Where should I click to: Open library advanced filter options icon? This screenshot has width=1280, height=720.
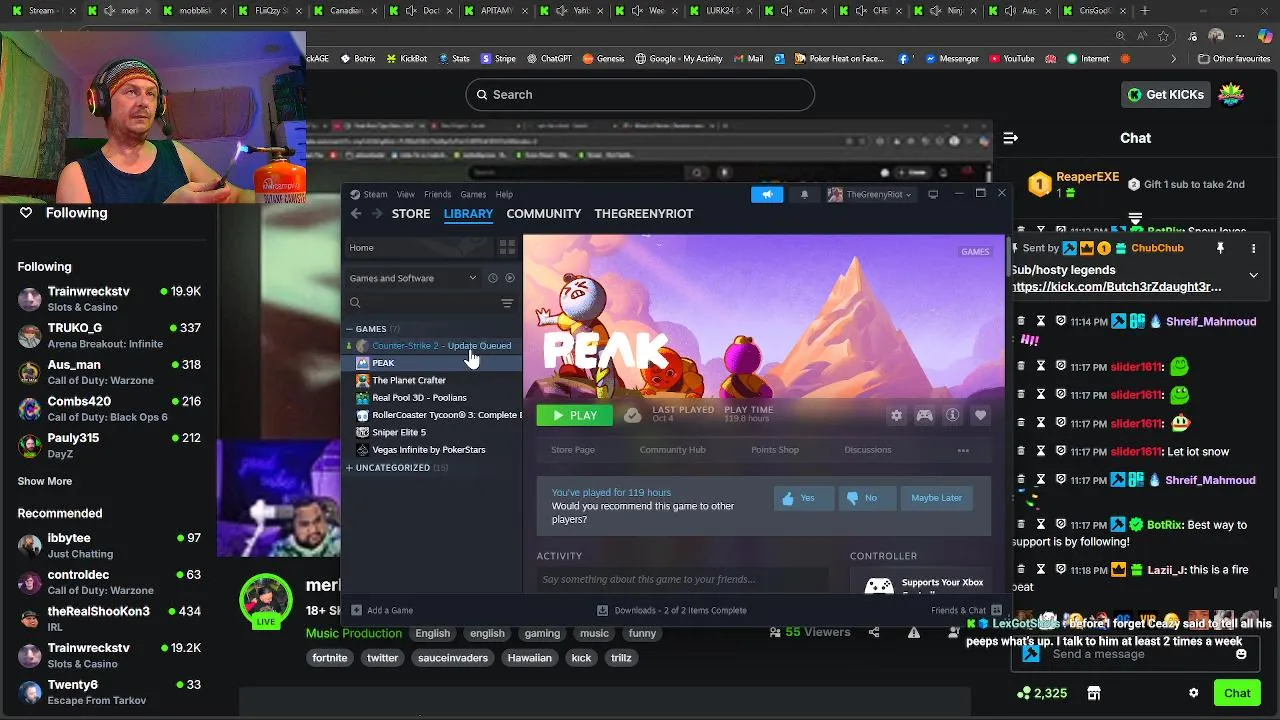pyautogui.click(x=507, y=303)
